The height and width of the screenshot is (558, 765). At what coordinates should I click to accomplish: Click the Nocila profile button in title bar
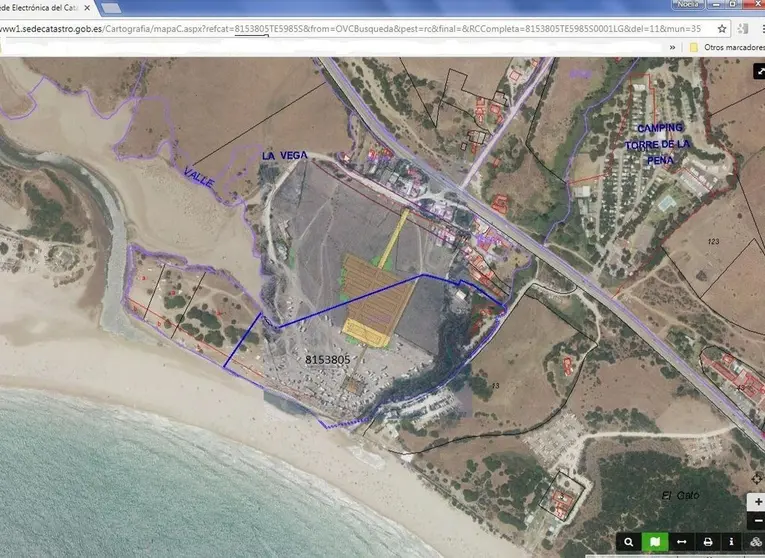point(687,4)
